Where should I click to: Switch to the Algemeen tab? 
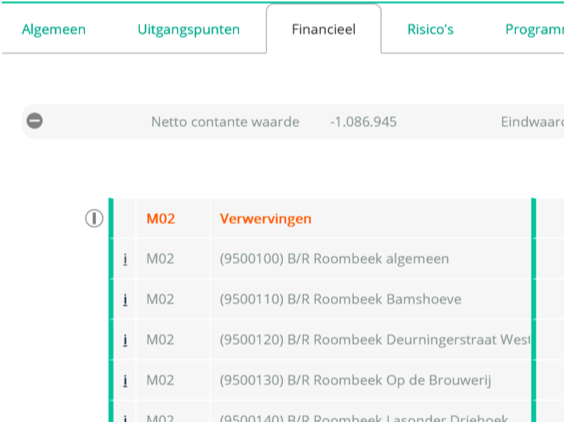54,30
